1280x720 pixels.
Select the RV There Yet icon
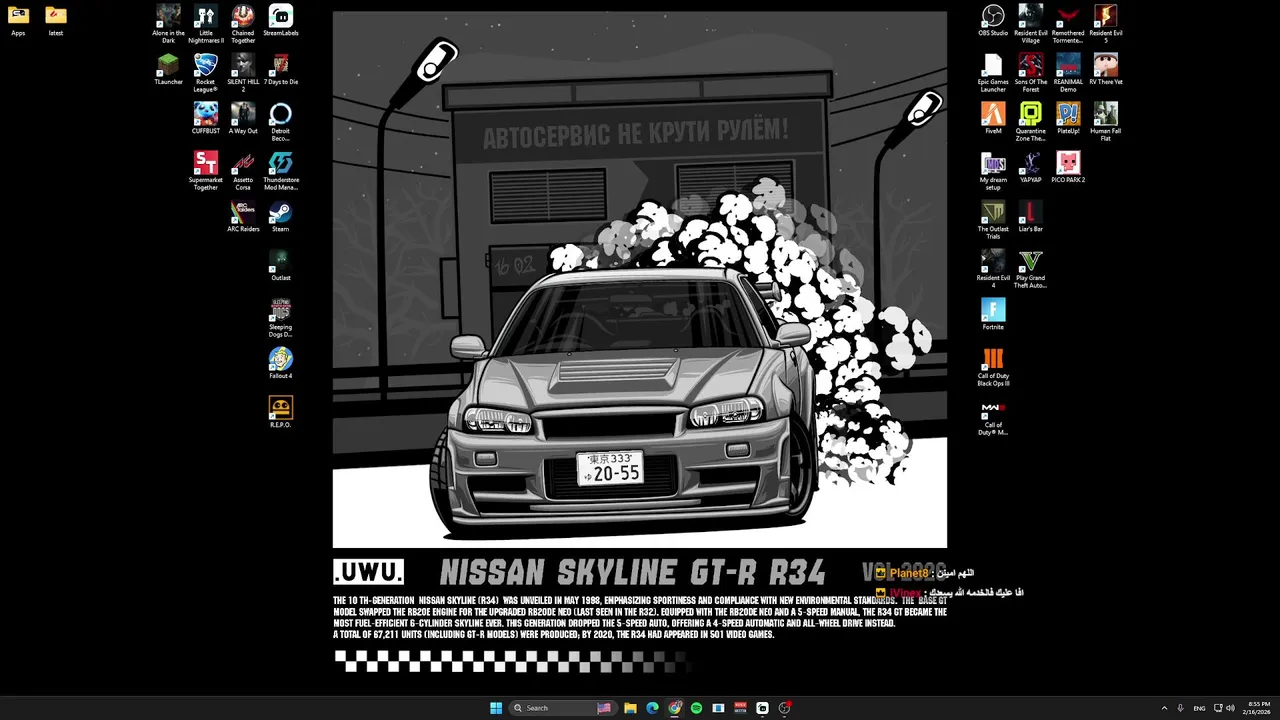(1106, 70)
